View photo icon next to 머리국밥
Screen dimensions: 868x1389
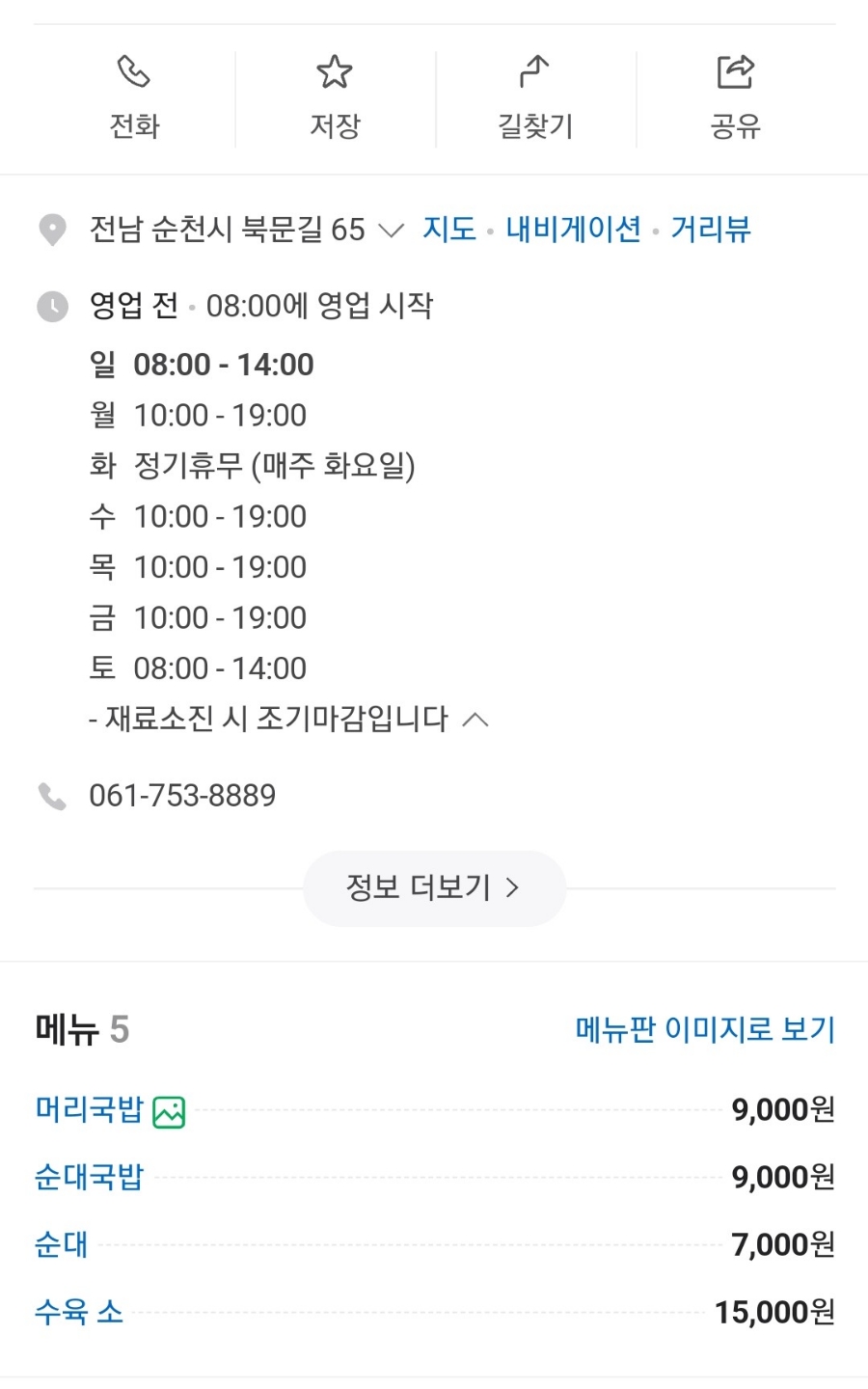169,1112
